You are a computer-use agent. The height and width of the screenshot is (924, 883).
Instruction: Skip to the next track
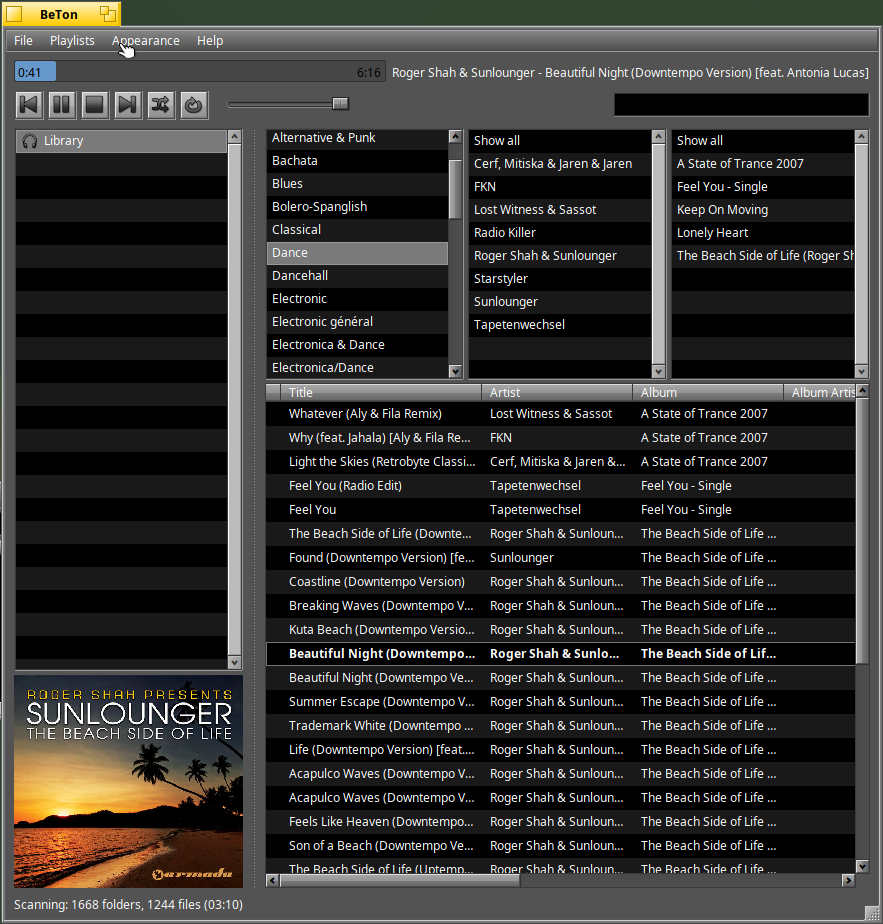click(x=127, y=104)
